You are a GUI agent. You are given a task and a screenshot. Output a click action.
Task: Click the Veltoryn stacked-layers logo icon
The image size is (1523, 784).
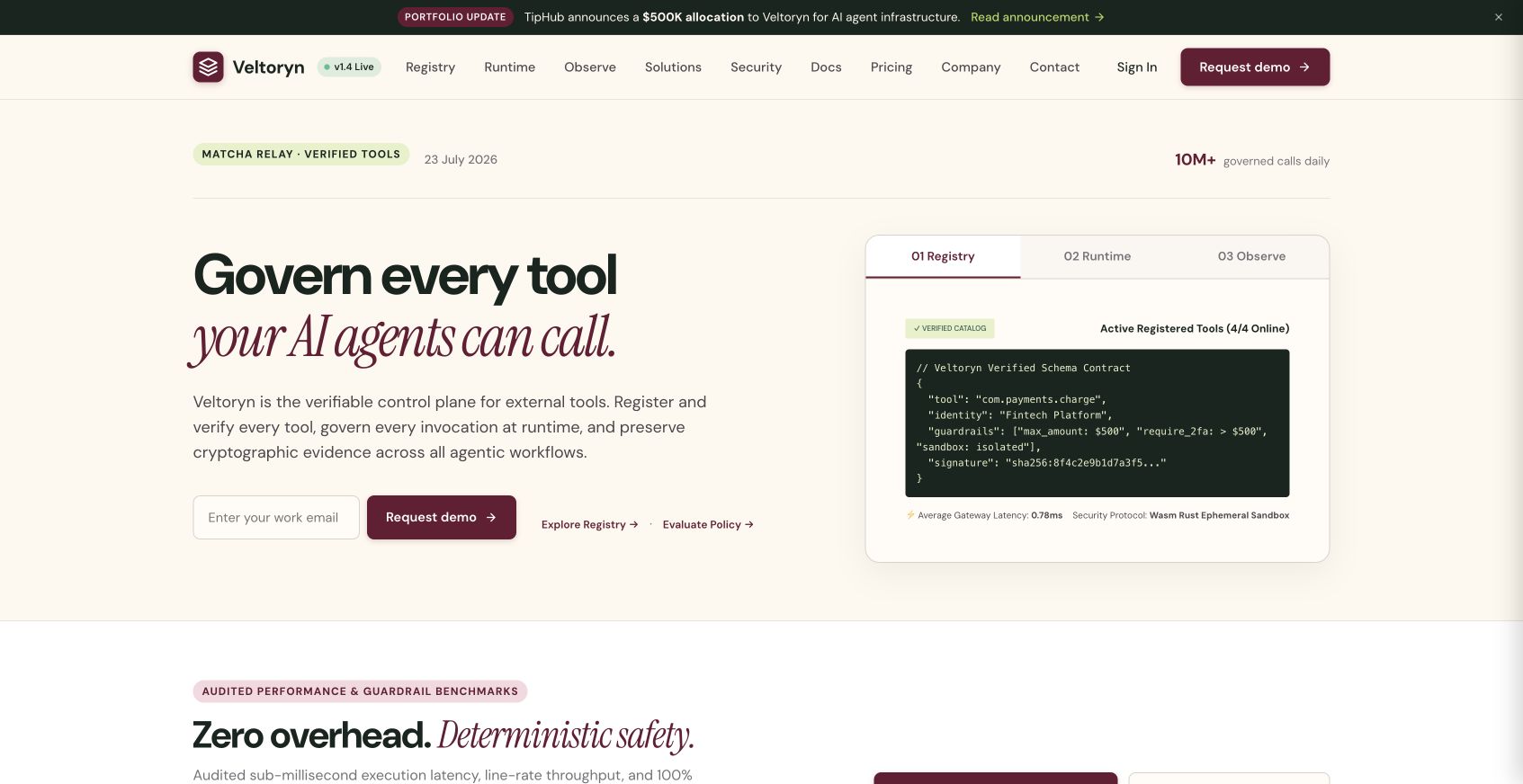(x=208, y=67)
